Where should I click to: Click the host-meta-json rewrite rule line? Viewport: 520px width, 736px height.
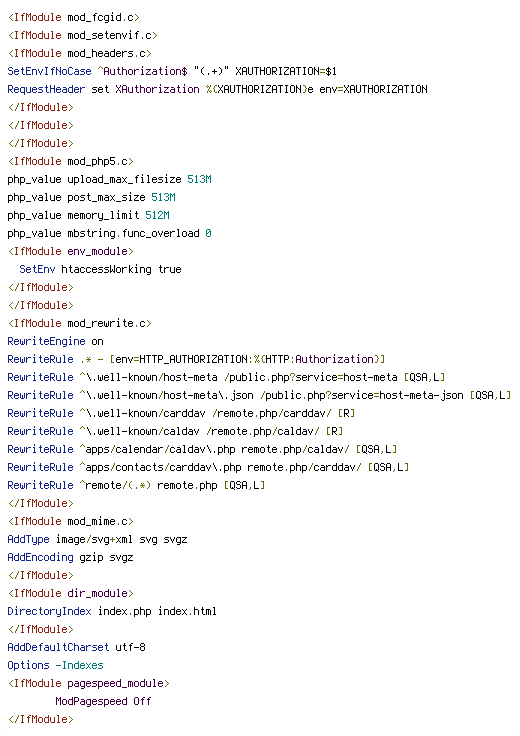(x=259, y=395)
